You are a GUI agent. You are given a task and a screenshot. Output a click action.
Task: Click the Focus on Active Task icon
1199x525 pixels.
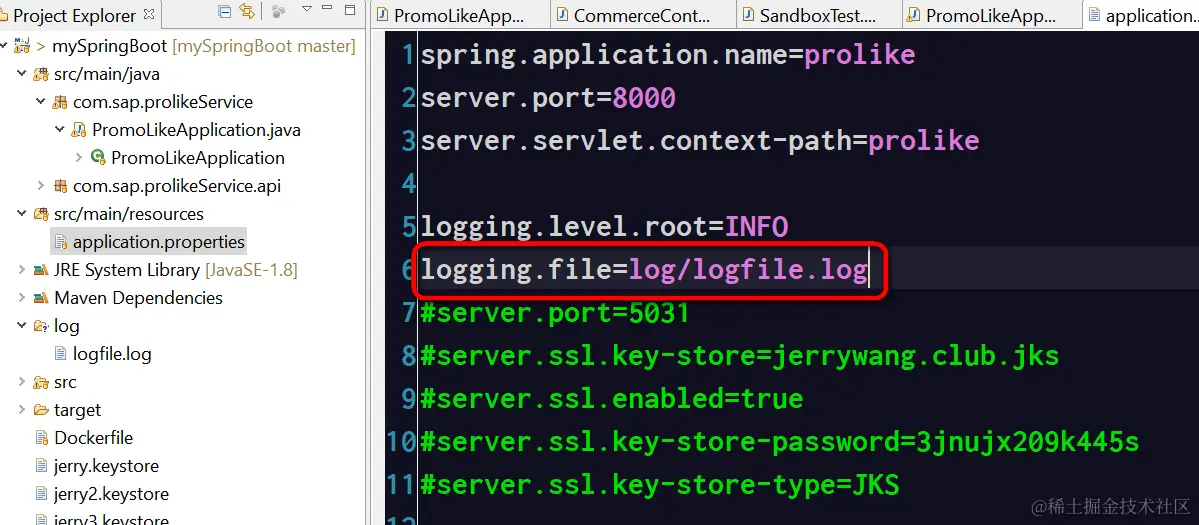(x=278, y=12)
